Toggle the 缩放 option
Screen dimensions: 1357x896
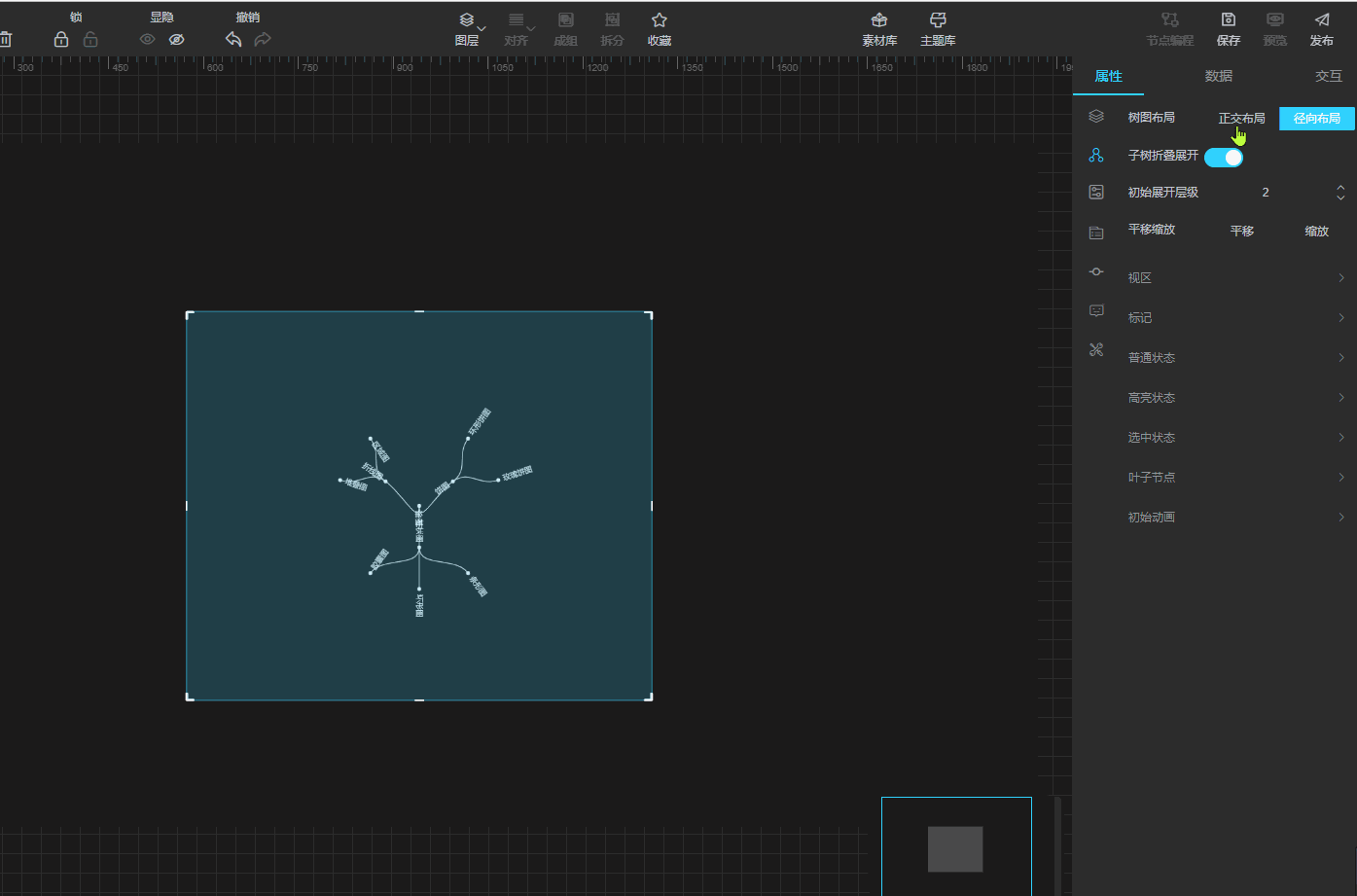(1317, 232)
